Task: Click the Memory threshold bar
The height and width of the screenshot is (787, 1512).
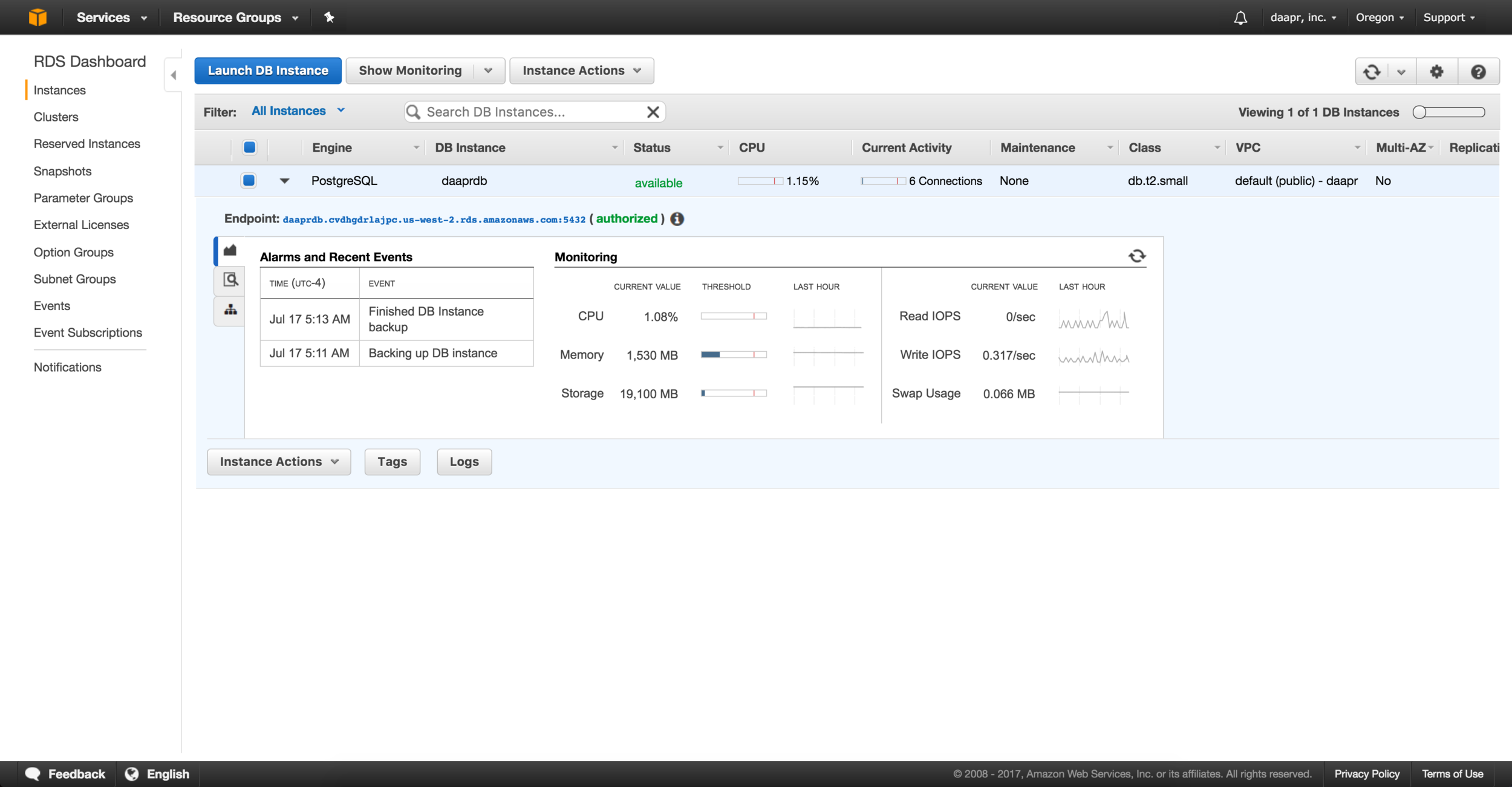Action: (734, 355)
